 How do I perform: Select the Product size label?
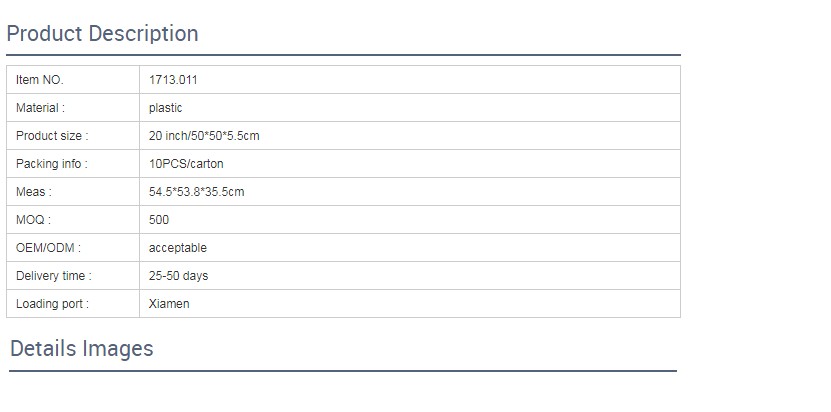52,136
